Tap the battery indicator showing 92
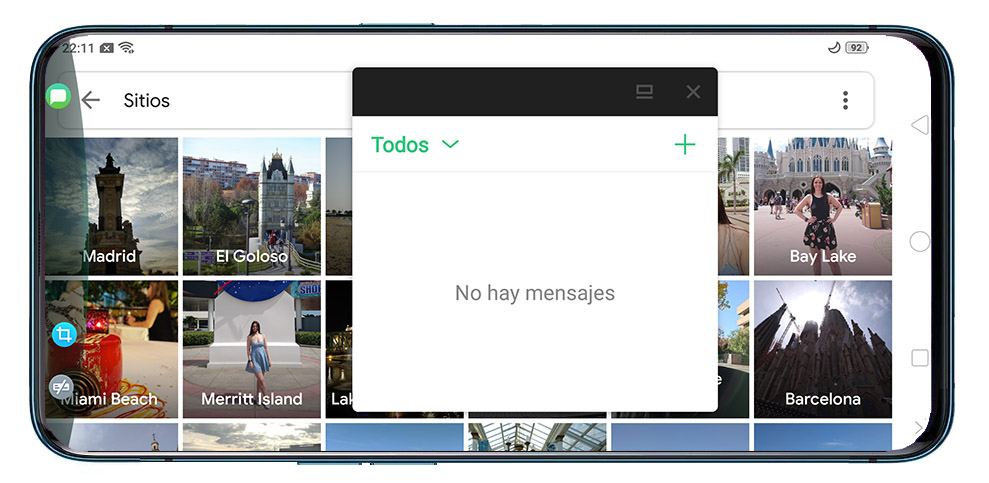 [857, 48]
